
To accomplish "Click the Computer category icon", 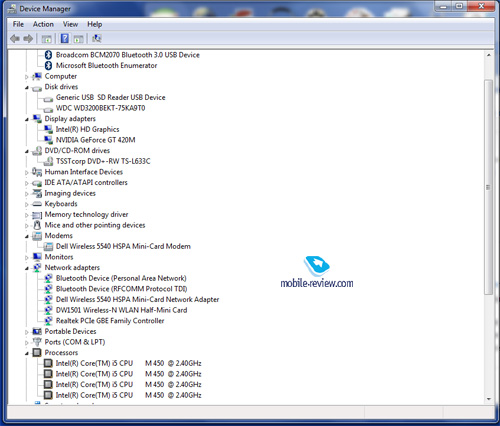I will pos(37,76).
